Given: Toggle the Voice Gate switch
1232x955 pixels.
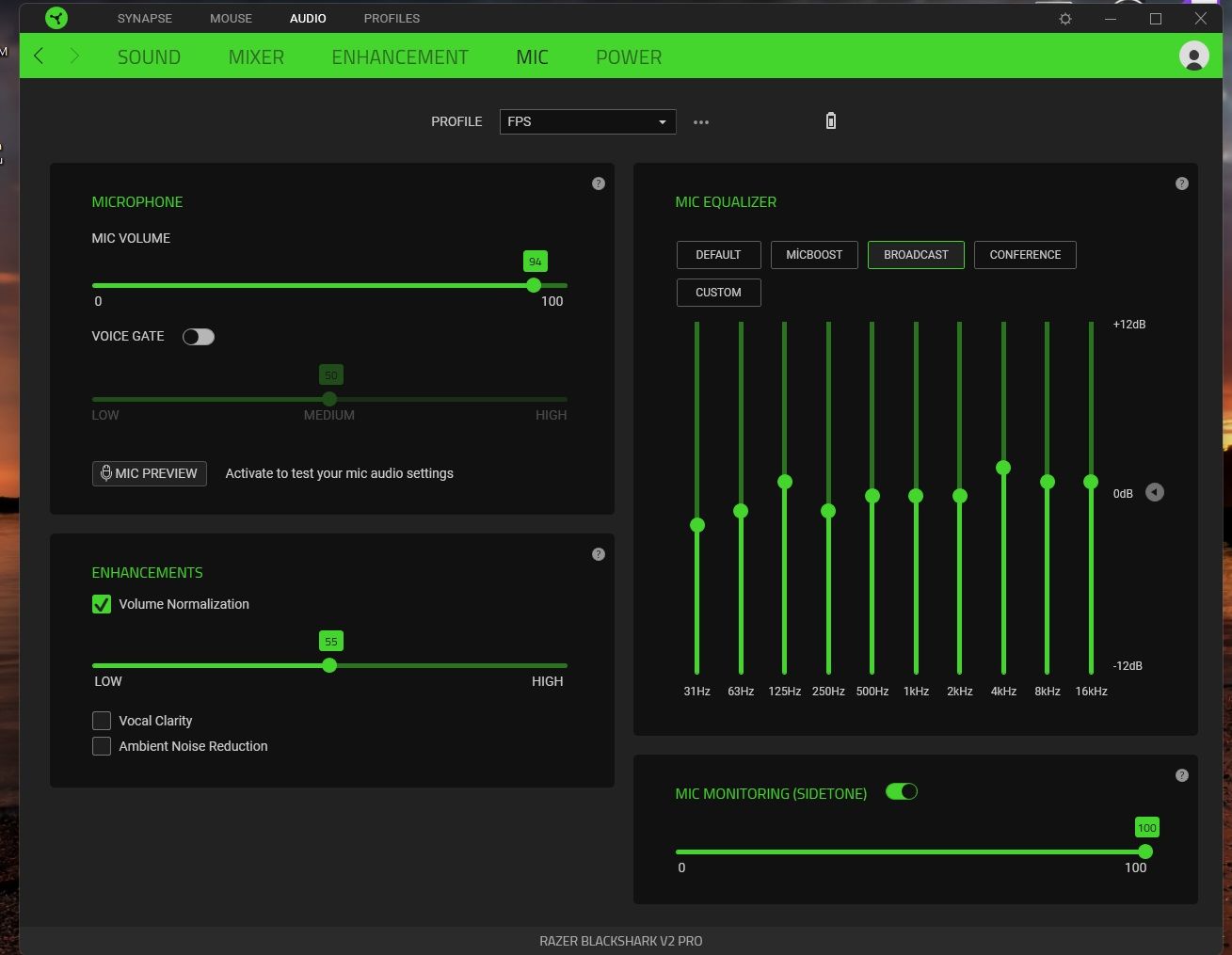Looking at the screenshot, I should tap(199, 337).
